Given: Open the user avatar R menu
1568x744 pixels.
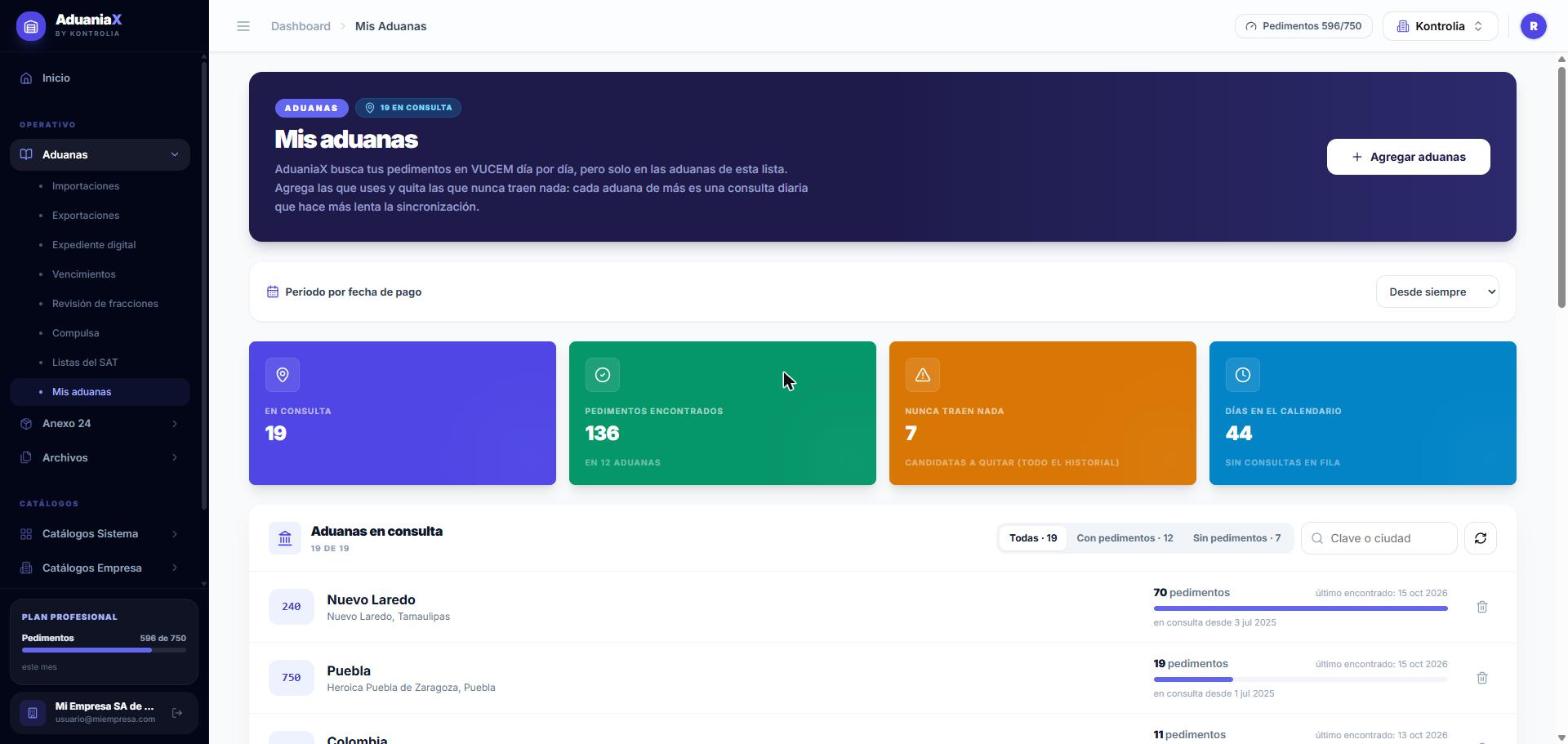Looking at the screenshot, I should (1533, 26).
